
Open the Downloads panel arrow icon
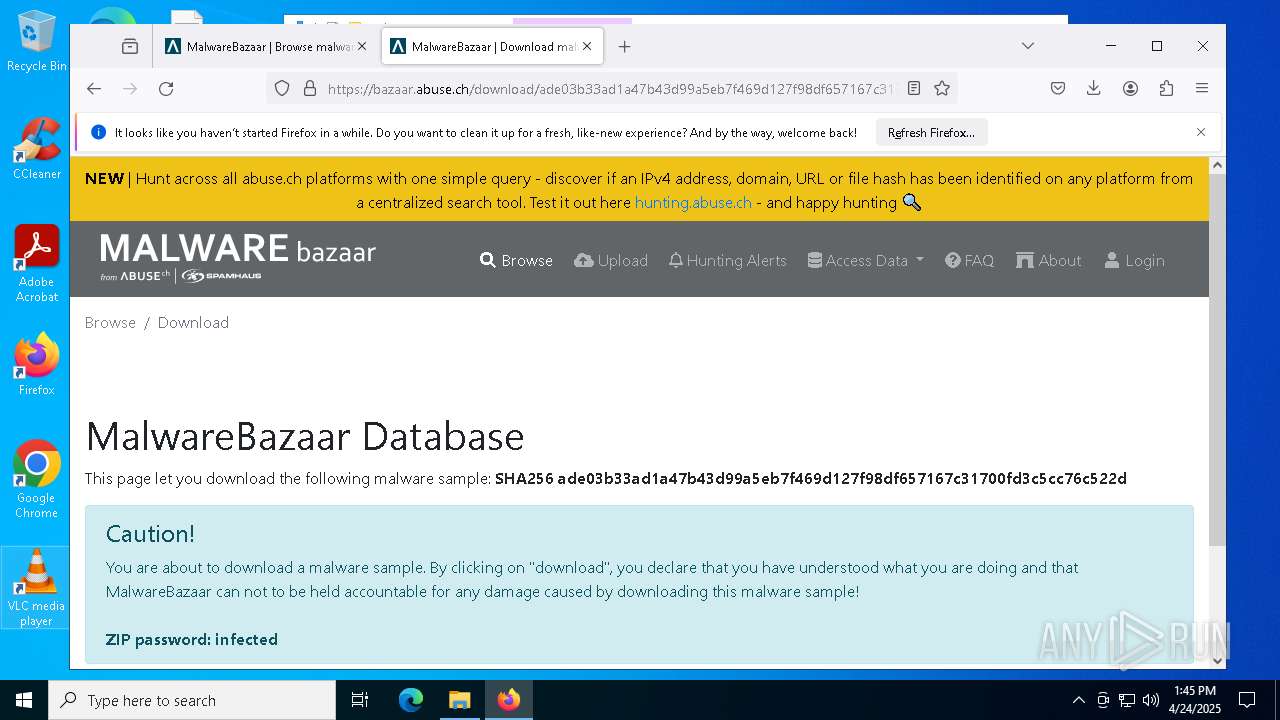click(x=1094, y=88)
